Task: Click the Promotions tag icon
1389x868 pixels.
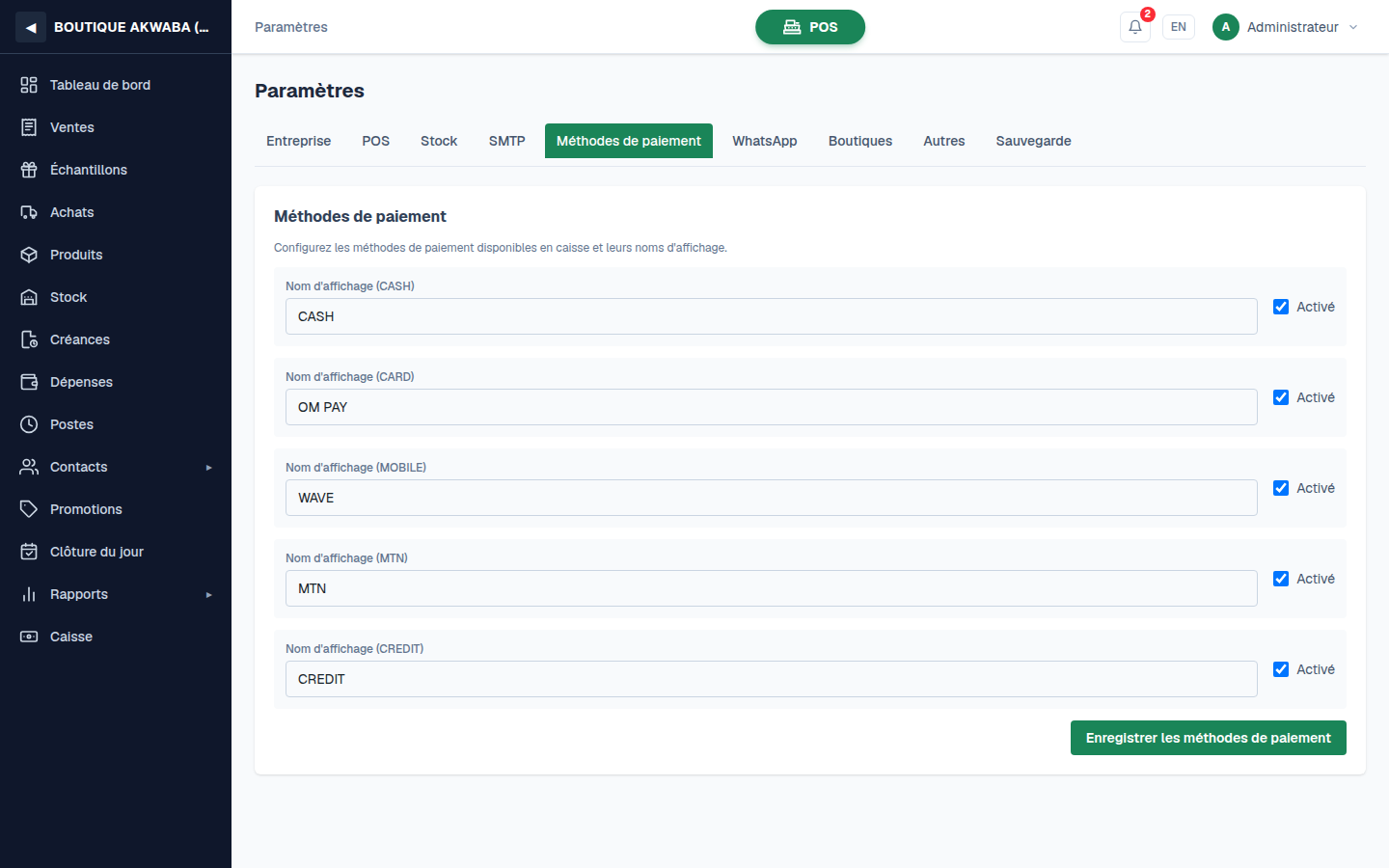Action: 29,509
